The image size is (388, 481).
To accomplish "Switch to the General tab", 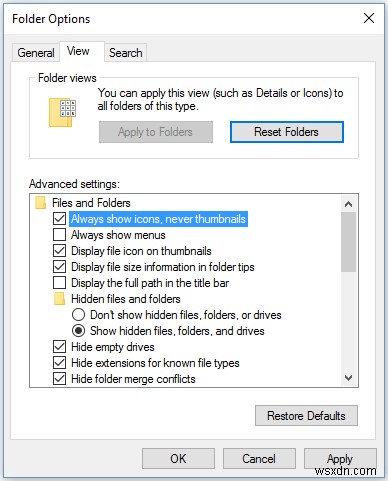I will (x=36, y=53).
